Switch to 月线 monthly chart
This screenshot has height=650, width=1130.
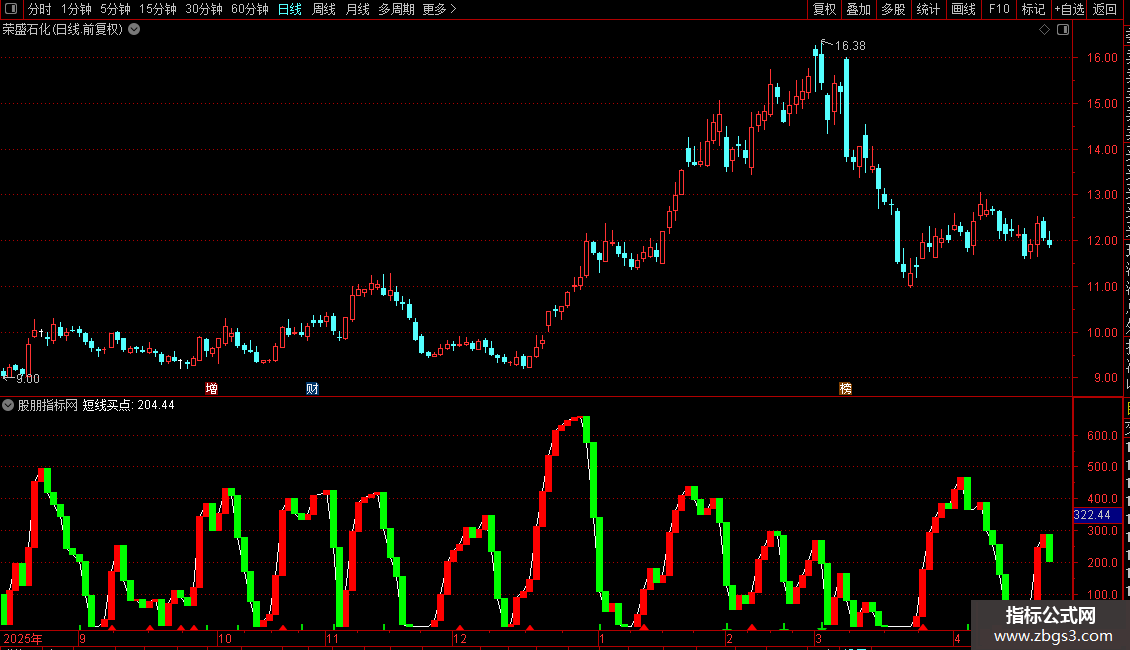tap(357, 9)
